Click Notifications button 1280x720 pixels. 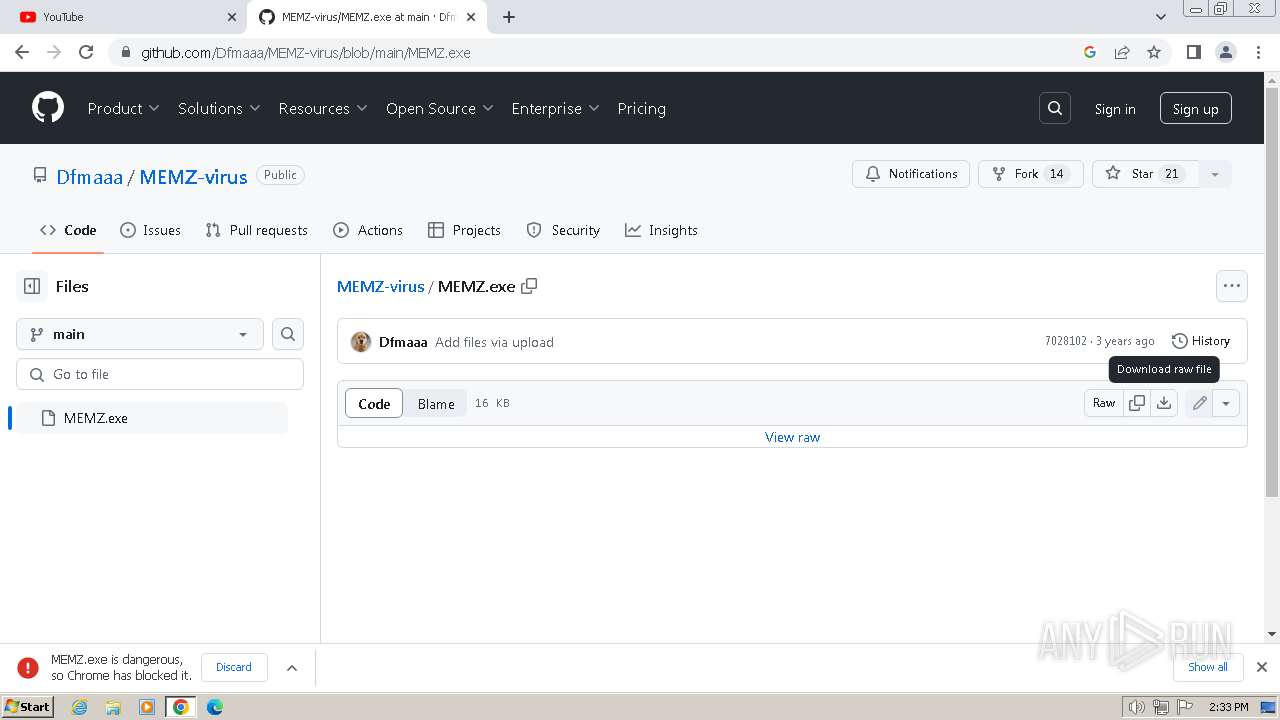[911, 174]
